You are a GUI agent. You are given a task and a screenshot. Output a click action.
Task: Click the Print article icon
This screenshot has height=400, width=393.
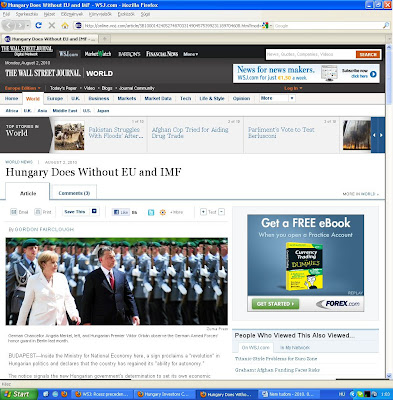coord(38,212)
